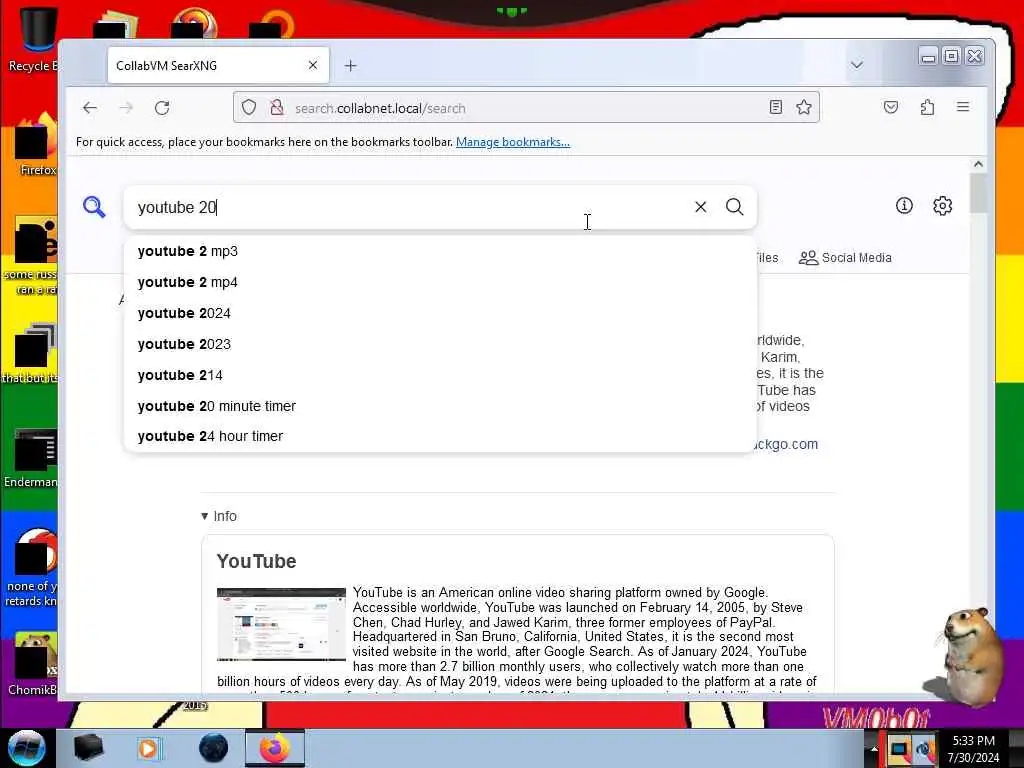Screen dimensions: 1024x768
Task: Open SearXNG about info icon
Action: coord(904,206)
